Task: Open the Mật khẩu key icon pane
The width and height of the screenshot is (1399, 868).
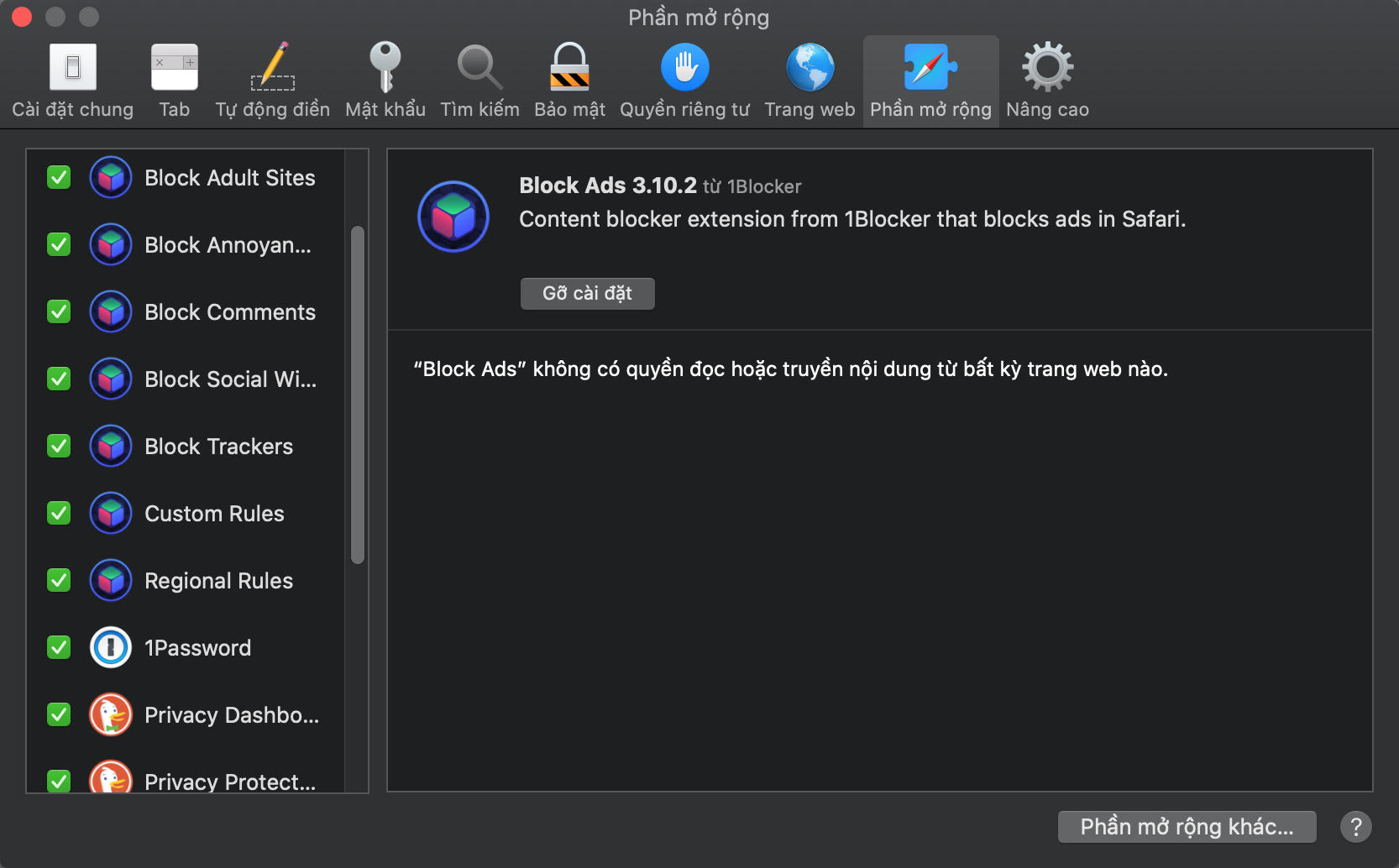Action: [385, 81]
